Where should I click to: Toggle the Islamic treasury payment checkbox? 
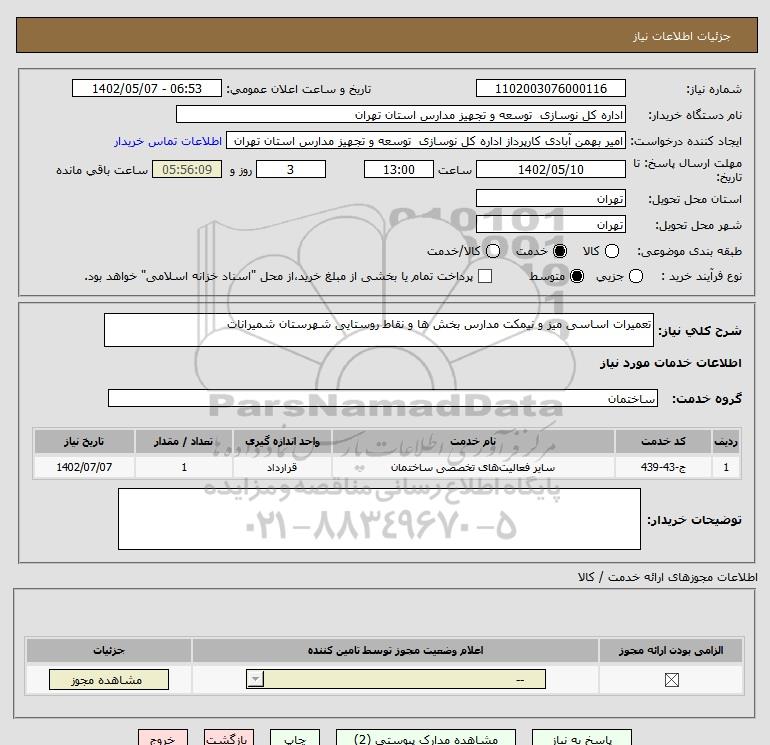pyautogui.click(x=485, y=276)
